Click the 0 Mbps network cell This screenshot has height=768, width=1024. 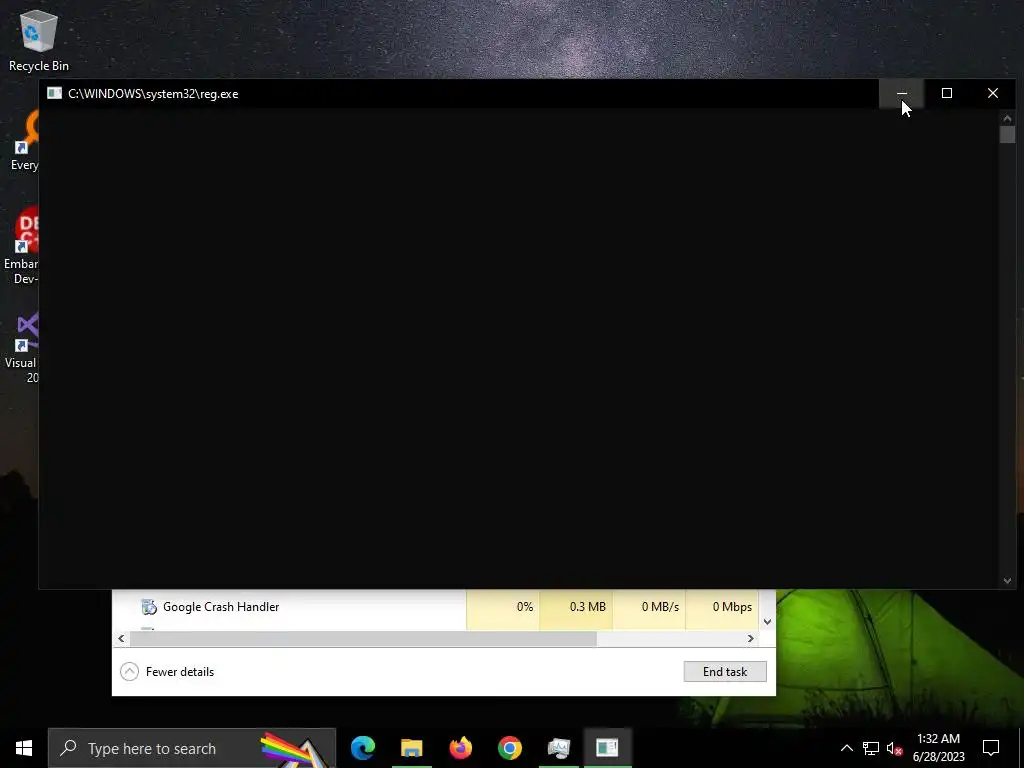[x=722, y=607]
